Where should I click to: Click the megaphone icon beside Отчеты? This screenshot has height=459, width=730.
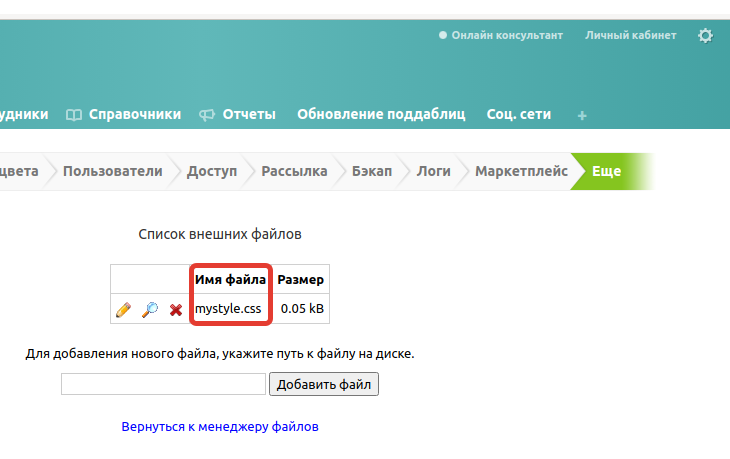tap(207, 114)
